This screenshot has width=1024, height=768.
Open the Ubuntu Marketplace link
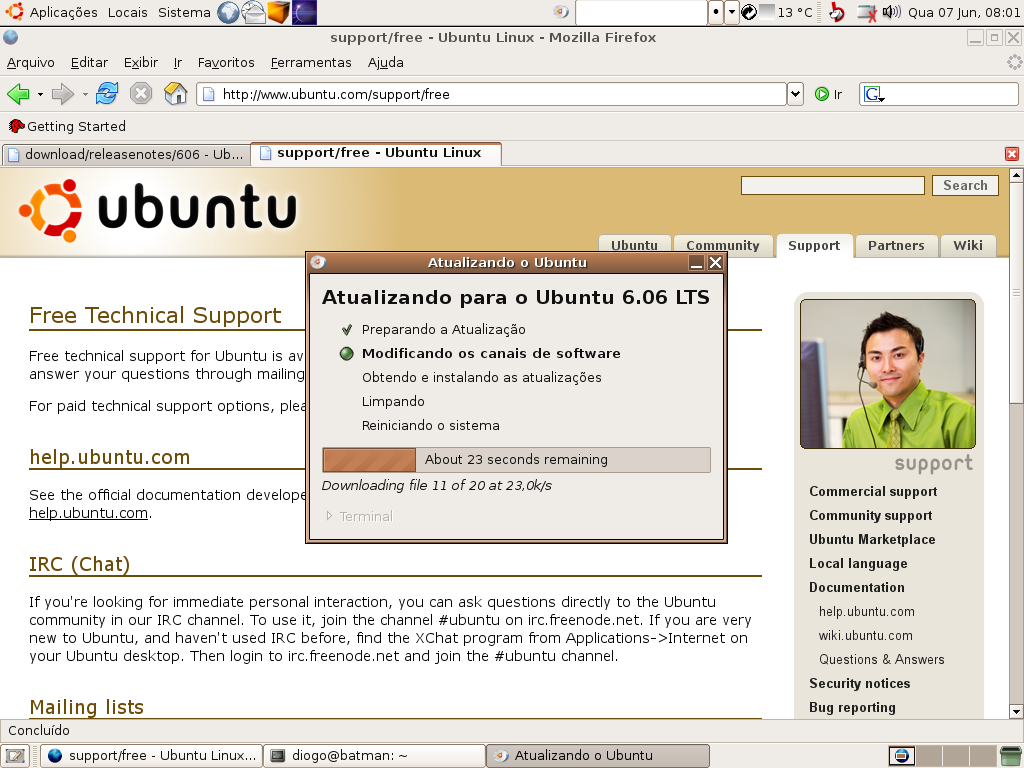coord(872,539)
